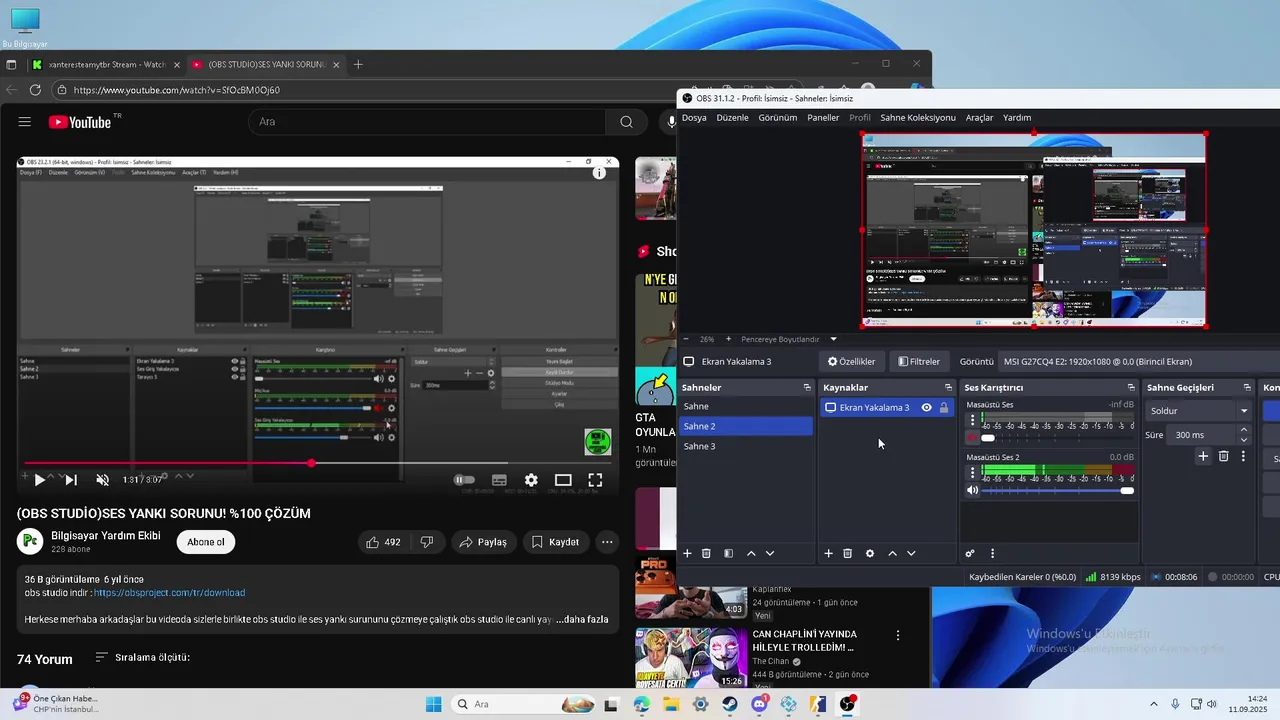The image size is (1280, 720).
Task: Add a new source in Kaynaklar panel
Action: point(828,554)
